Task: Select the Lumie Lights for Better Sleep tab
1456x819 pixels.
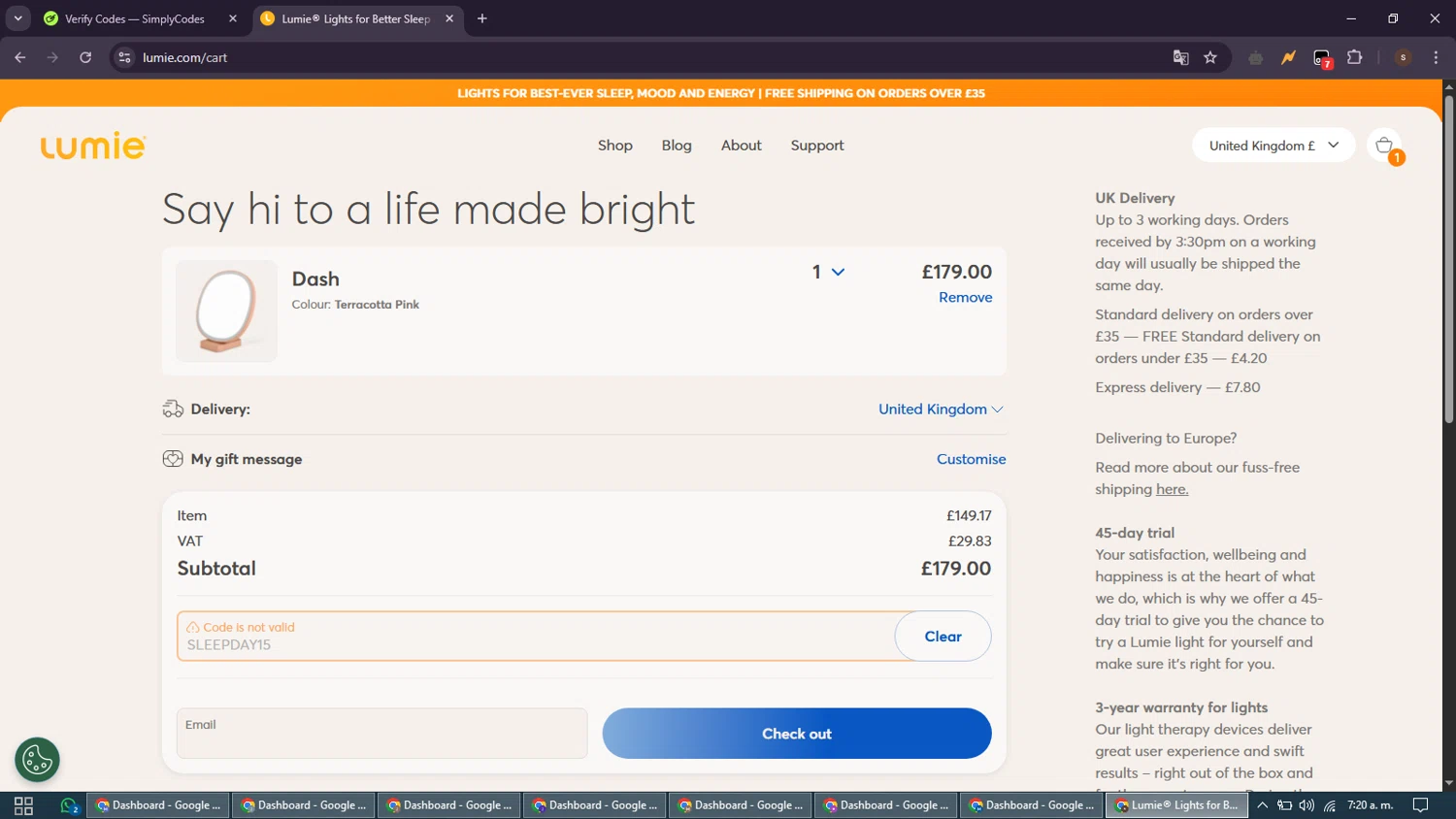Action: [x=355, y=18]
